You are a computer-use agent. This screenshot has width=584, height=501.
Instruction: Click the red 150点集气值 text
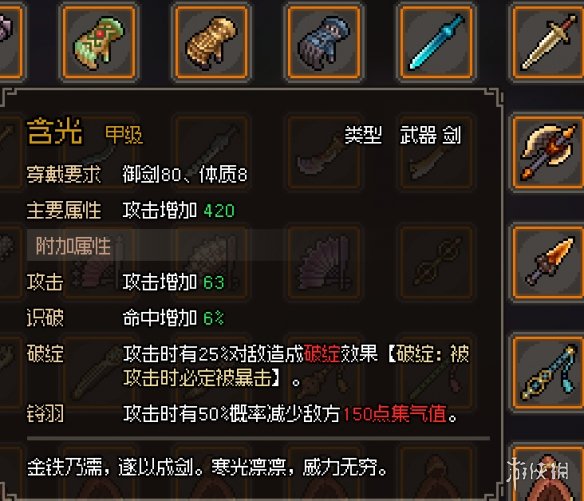point(394,414)
